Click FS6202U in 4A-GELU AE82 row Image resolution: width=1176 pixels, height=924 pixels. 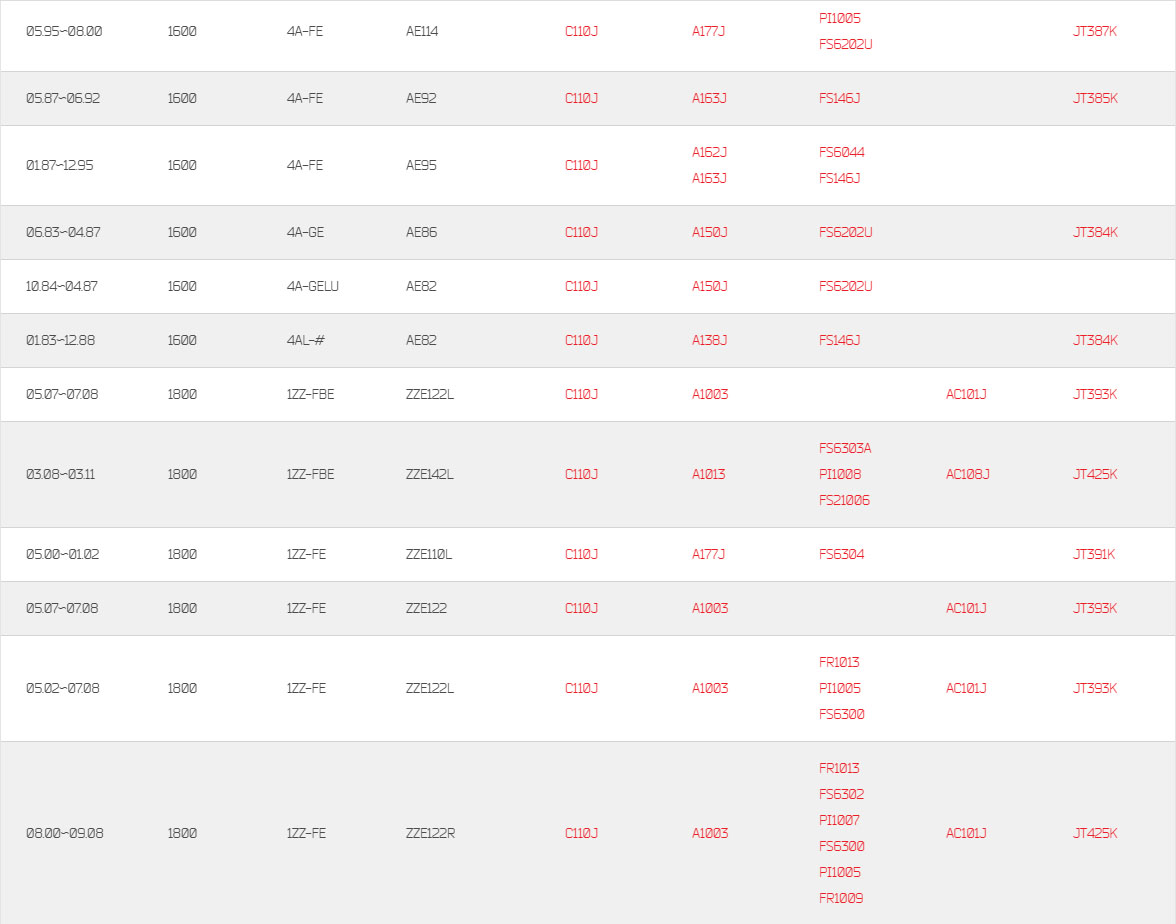[845, 286]
